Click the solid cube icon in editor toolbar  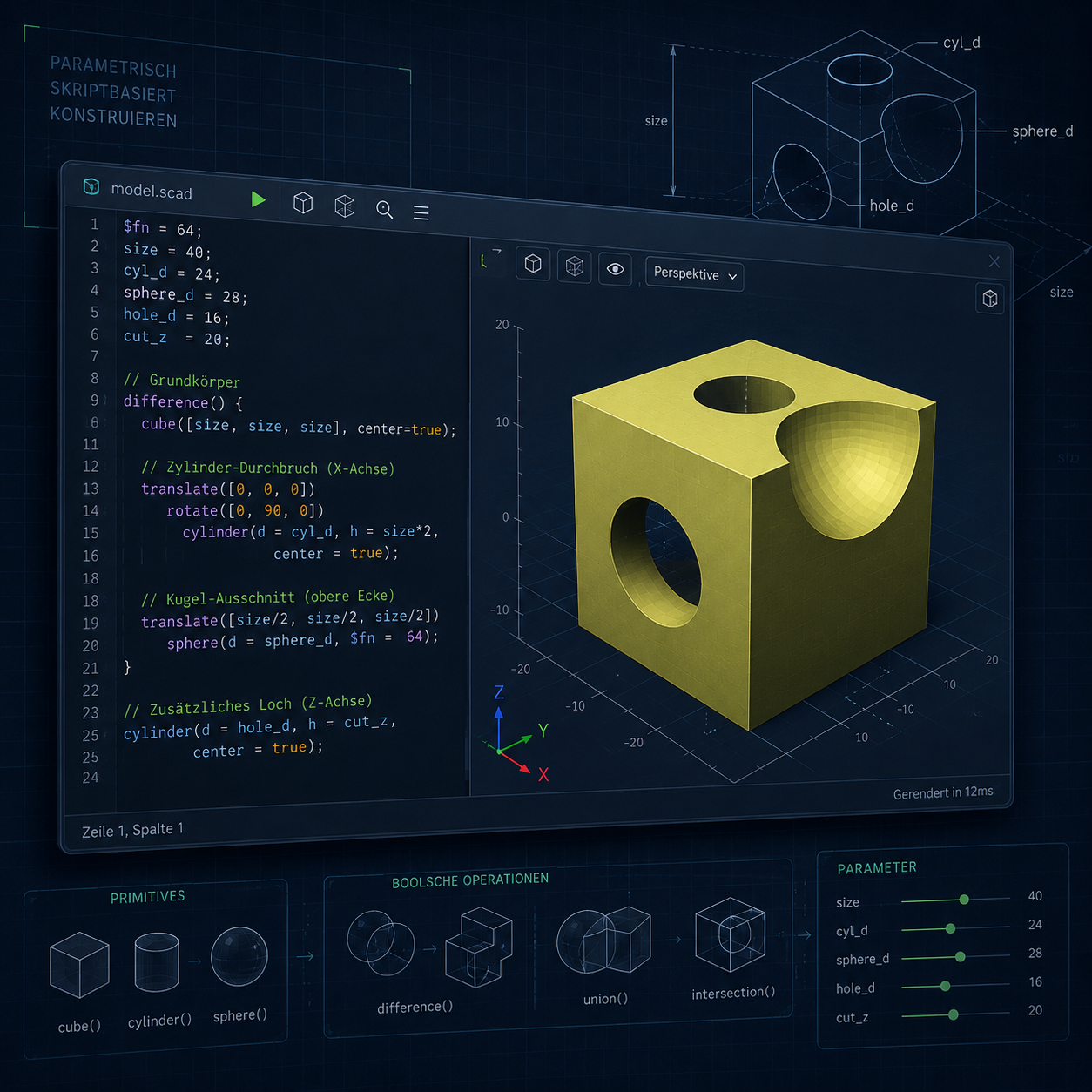303,203
